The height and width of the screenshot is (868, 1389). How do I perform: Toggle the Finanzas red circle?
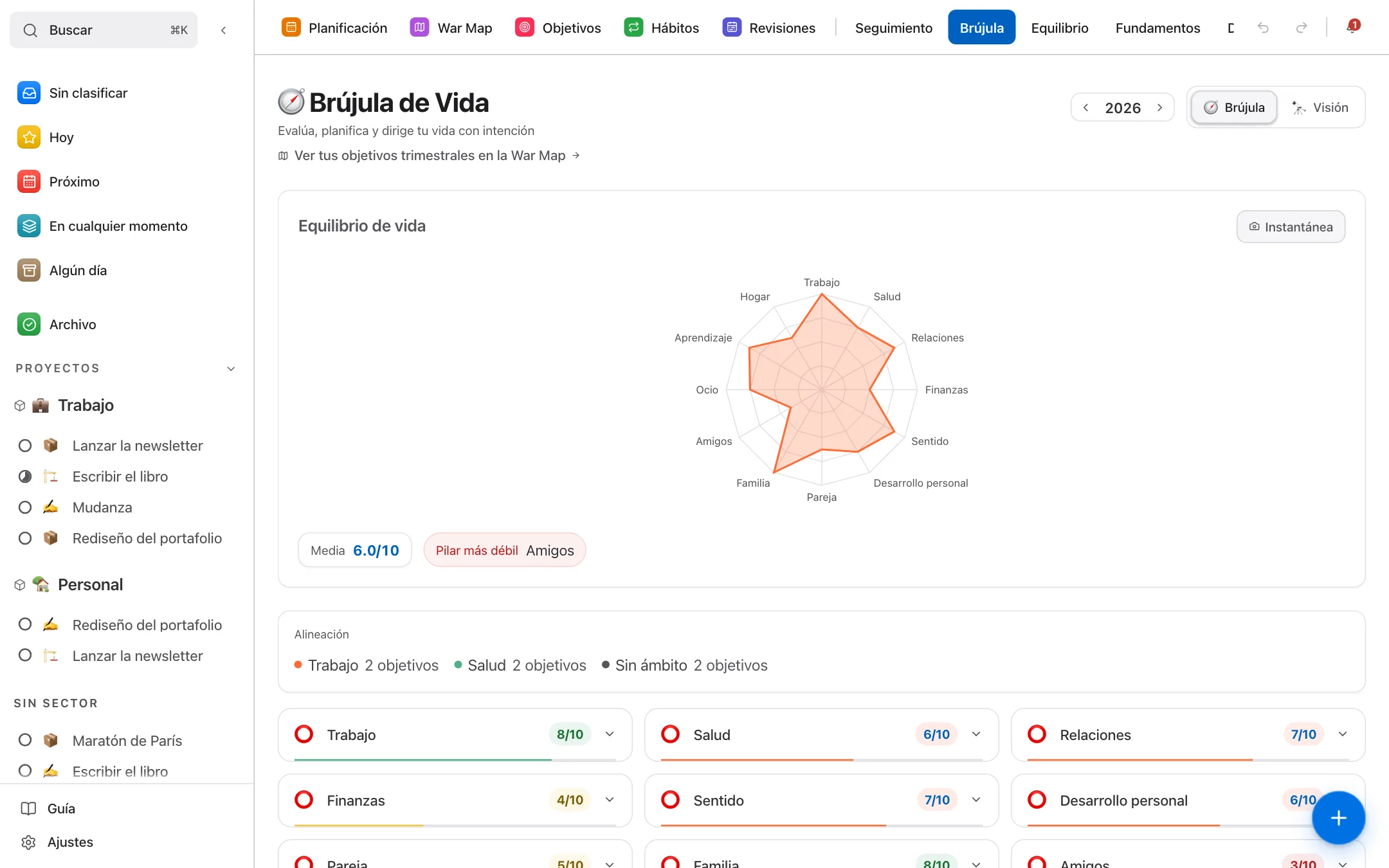point(304,800)
